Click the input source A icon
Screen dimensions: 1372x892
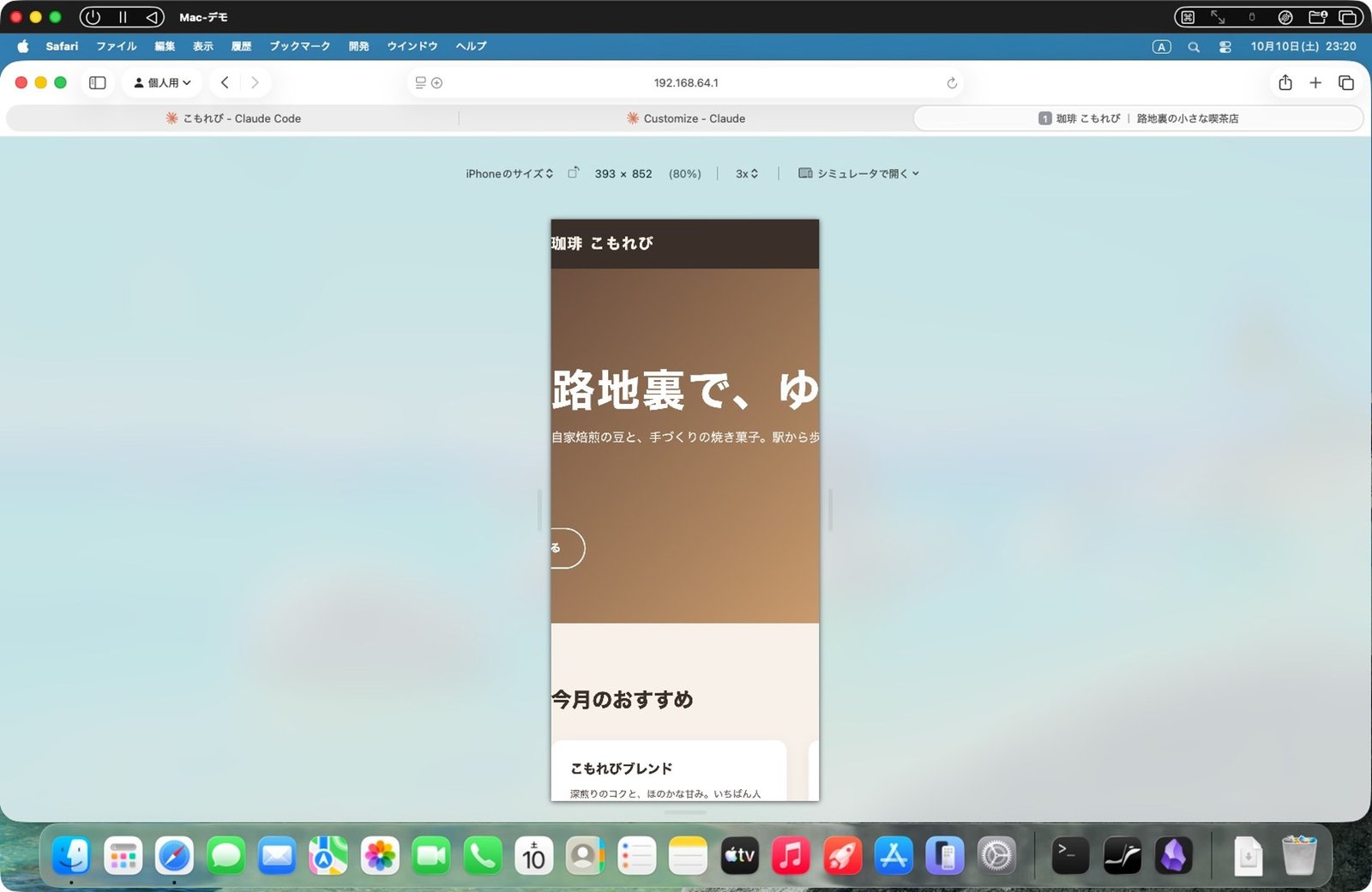tap(1162, 47)
